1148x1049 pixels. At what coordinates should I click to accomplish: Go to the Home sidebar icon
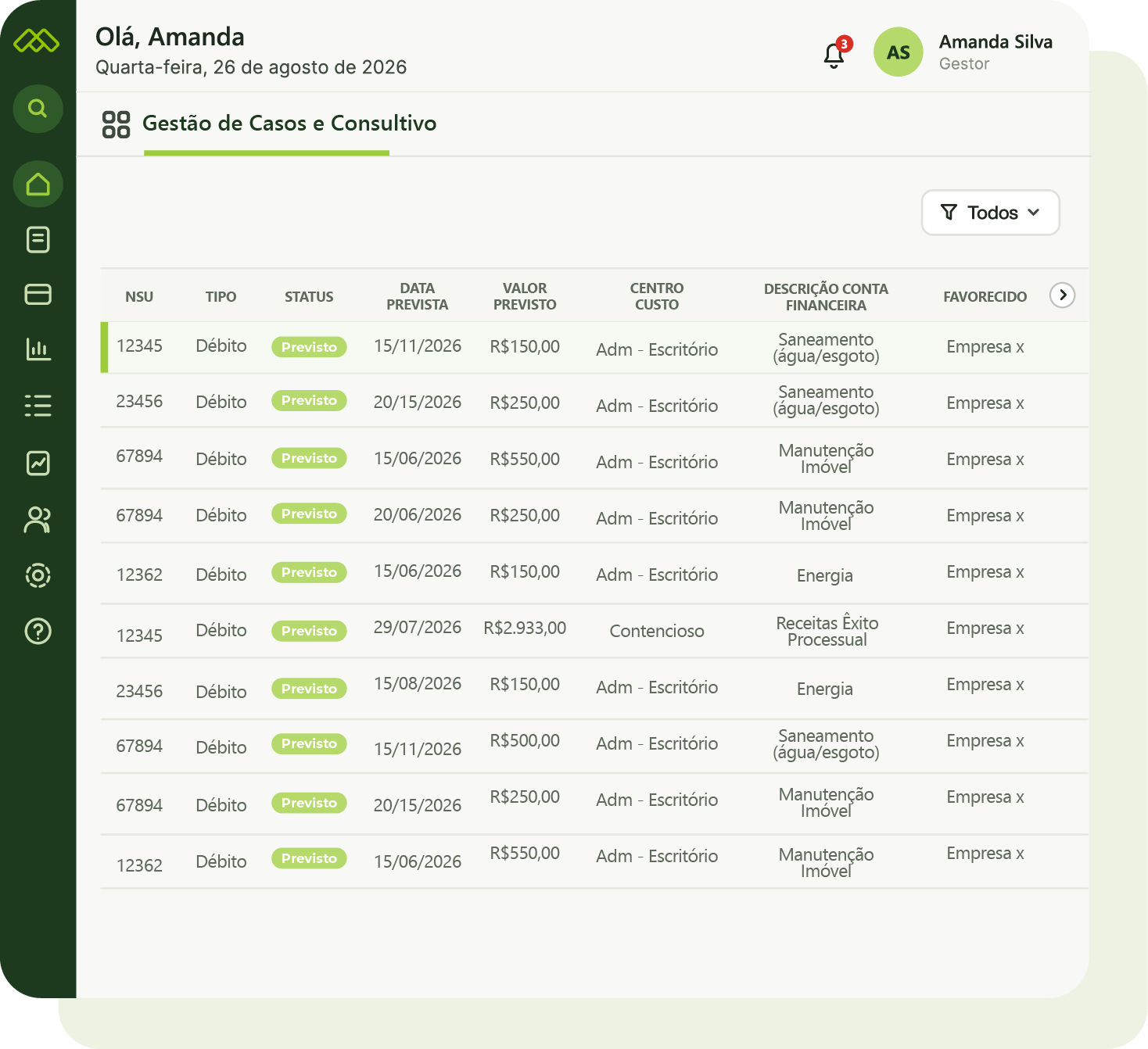38,184
